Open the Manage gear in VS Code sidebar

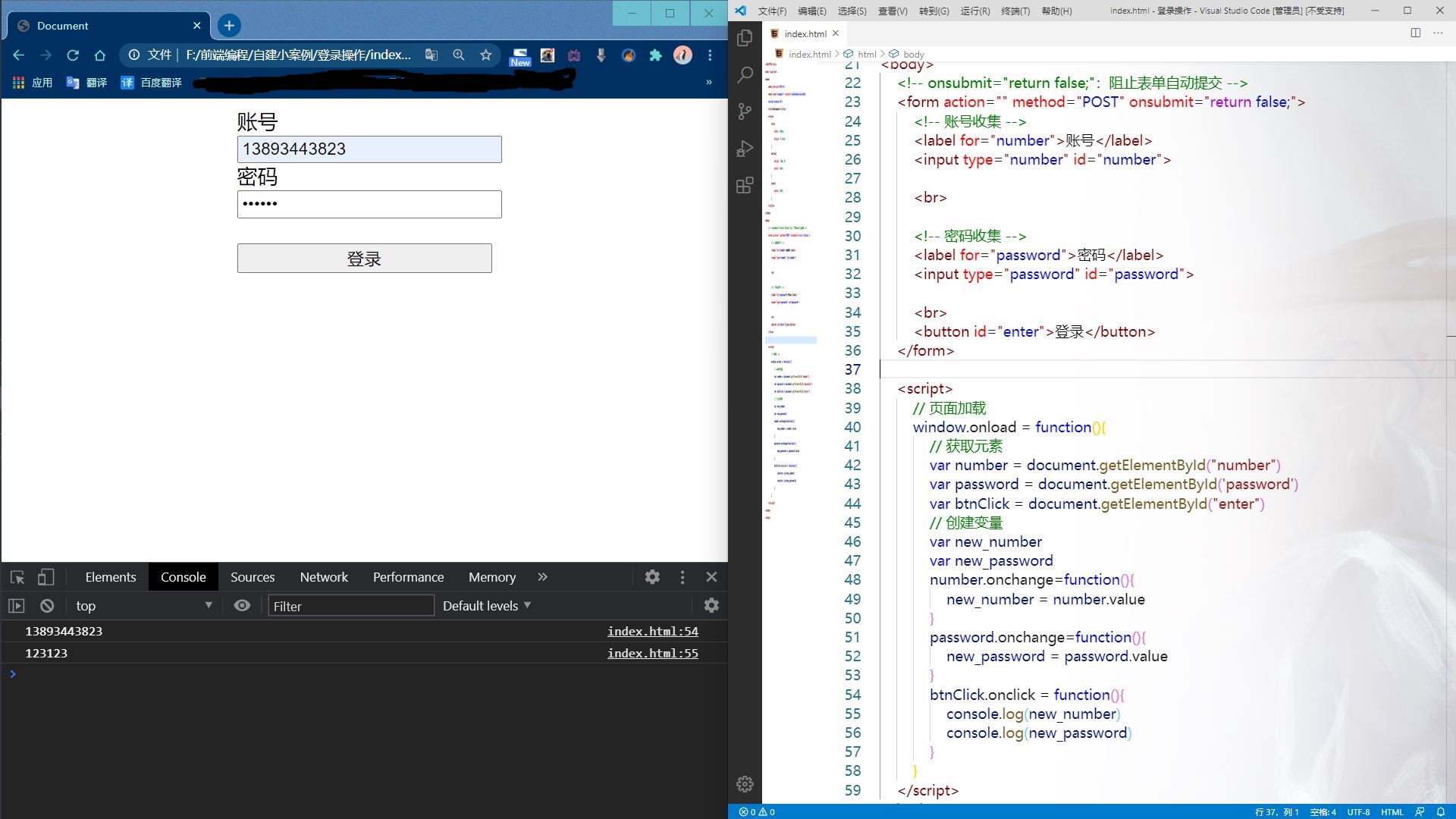pyautogui.click(x=745, y=784)
